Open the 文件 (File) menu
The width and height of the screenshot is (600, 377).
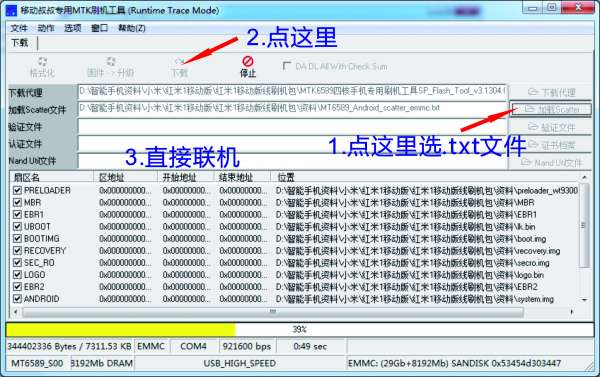(19, 28)
